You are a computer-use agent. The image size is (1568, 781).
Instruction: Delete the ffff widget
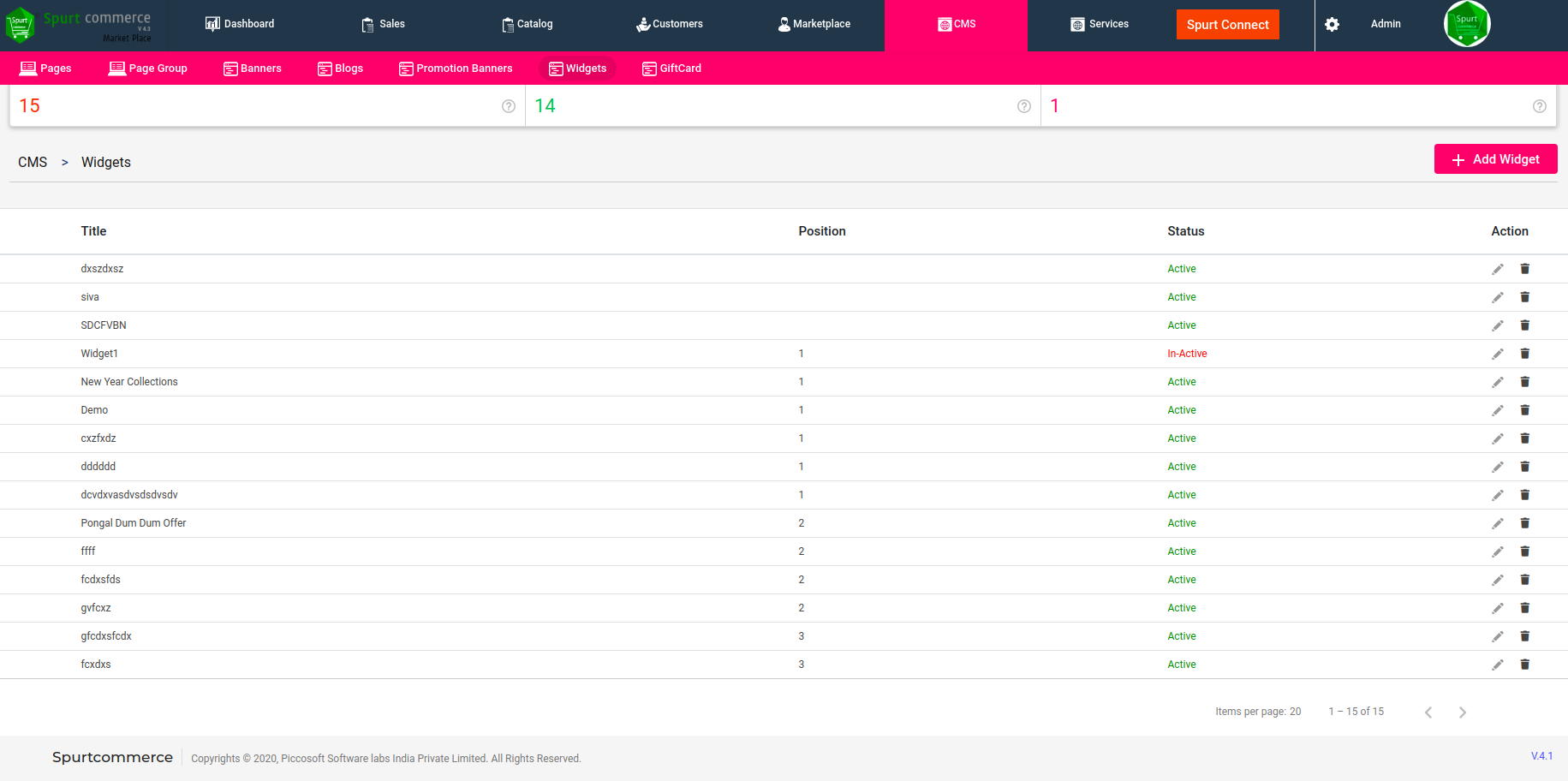(x=1524, y=551)
